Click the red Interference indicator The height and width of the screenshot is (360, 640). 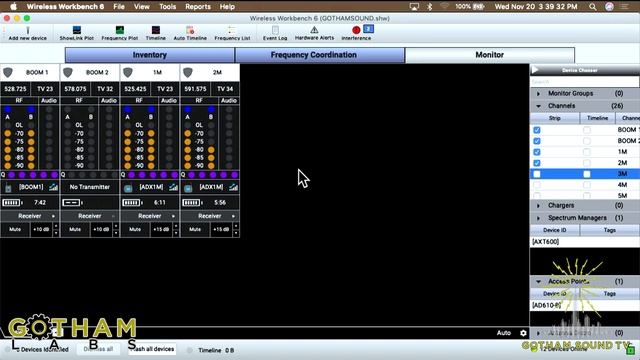click(x=356, y=30)
